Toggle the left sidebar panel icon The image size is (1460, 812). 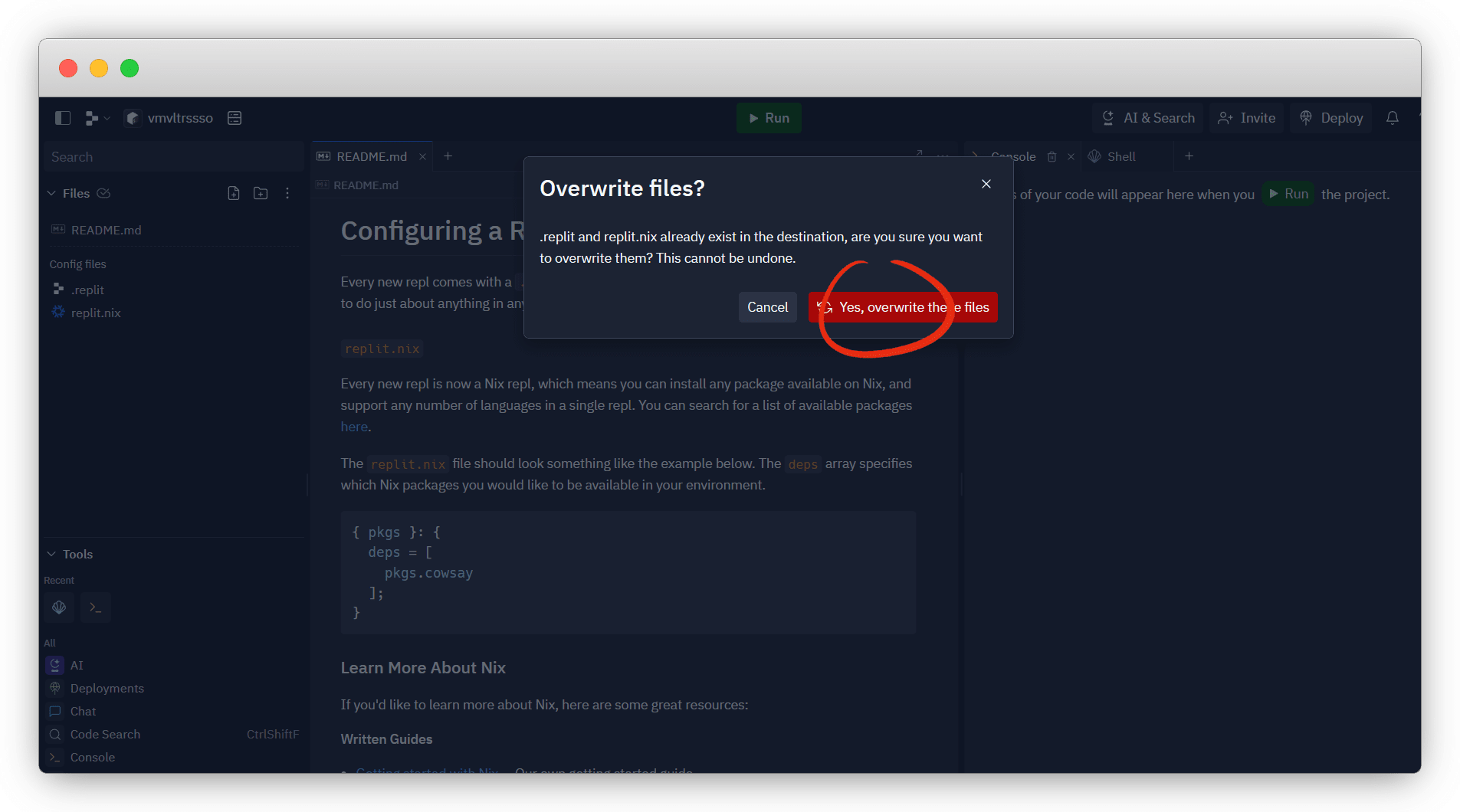(x=63, y=118)
